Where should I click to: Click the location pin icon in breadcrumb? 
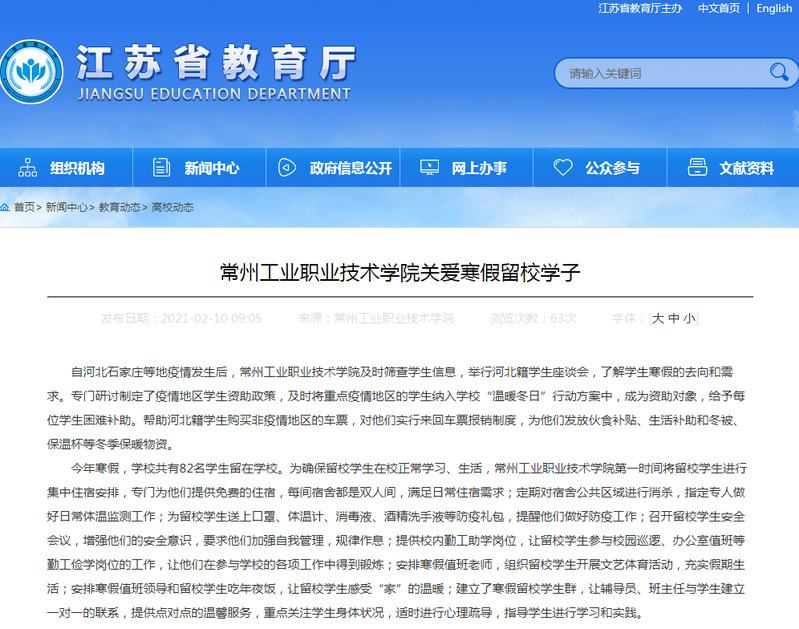click(6, 207)
